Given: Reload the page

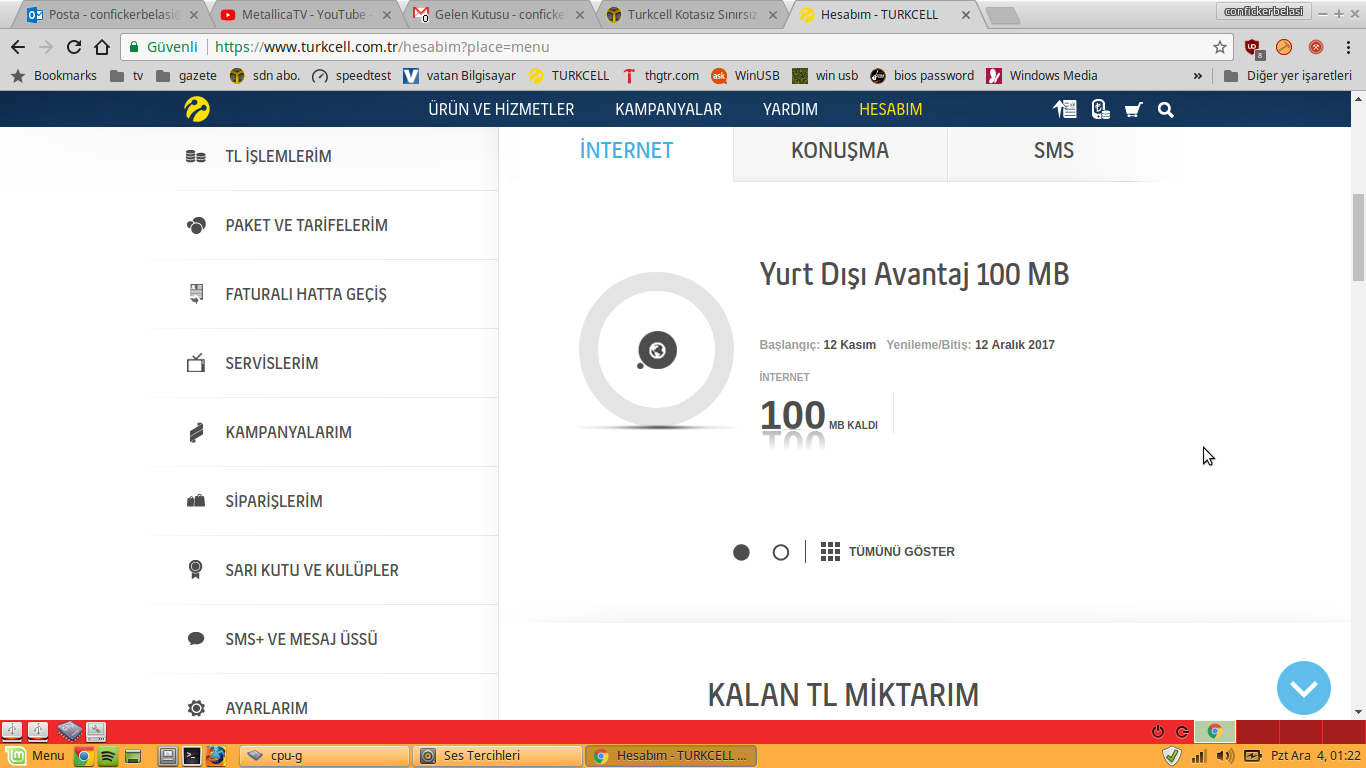Looking at the screenshot, I should click(73, 47).
